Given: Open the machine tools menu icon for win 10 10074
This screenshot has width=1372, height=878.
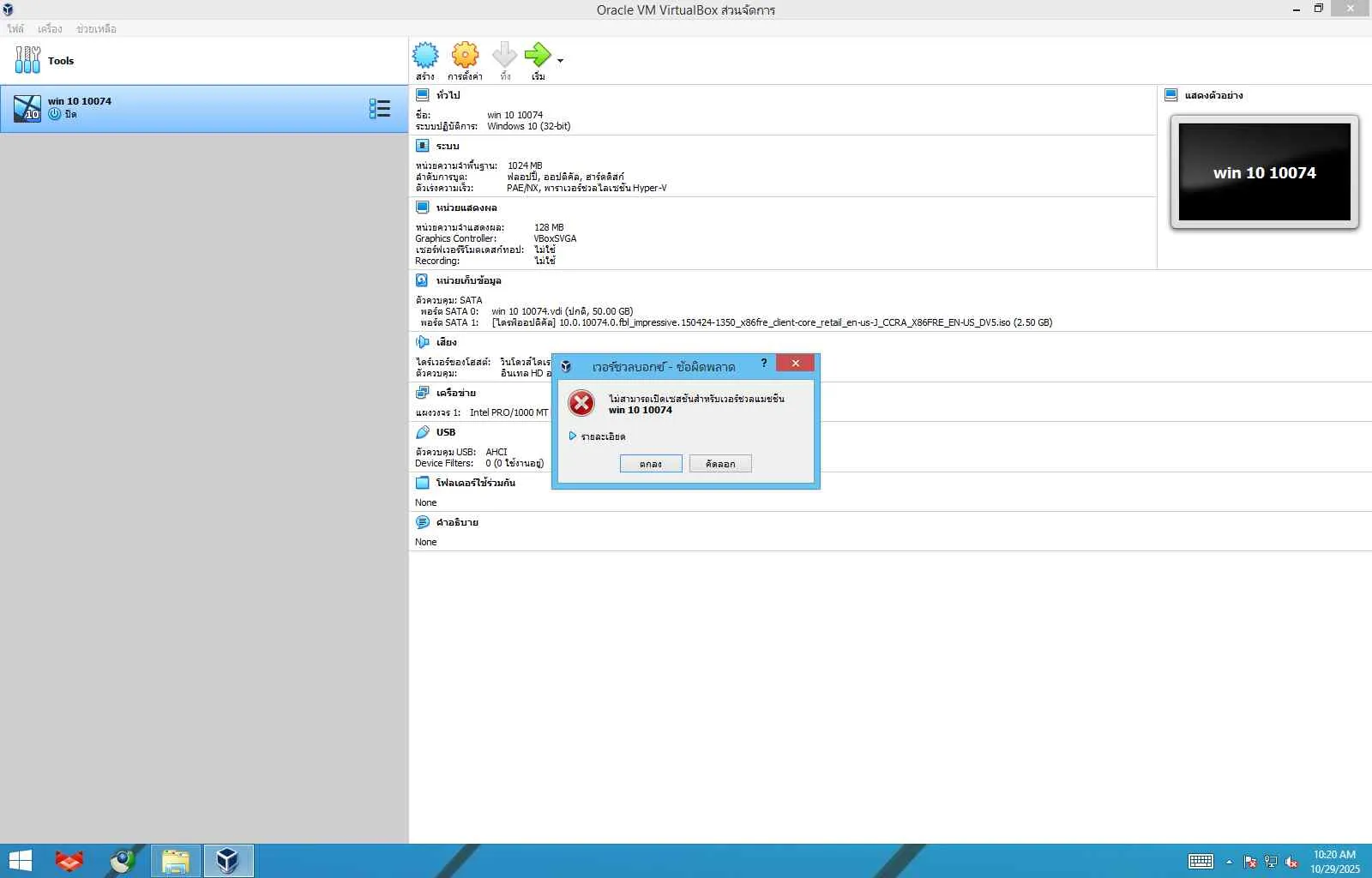Looking at the screenshot, I should pos(379,108).
